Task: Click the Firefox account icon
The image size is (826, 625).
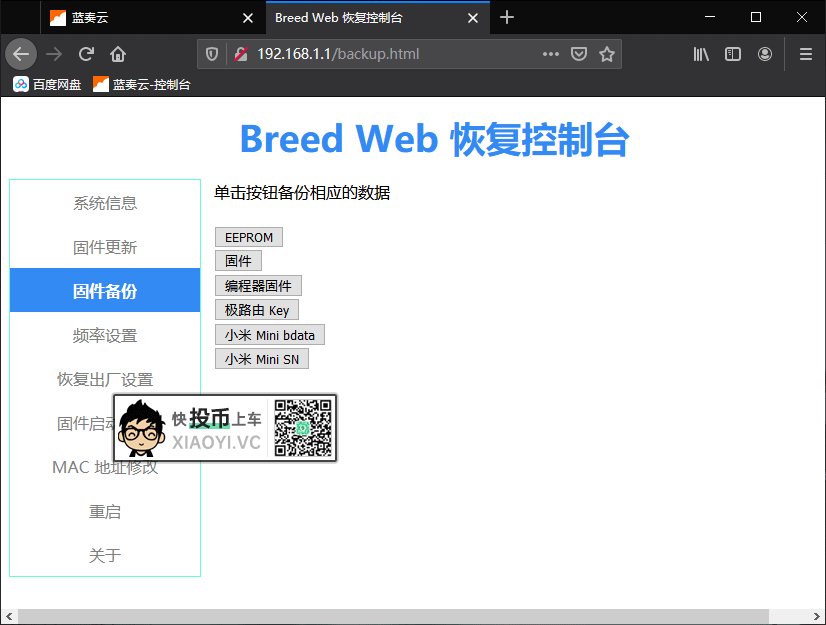Action: point(765,54)
